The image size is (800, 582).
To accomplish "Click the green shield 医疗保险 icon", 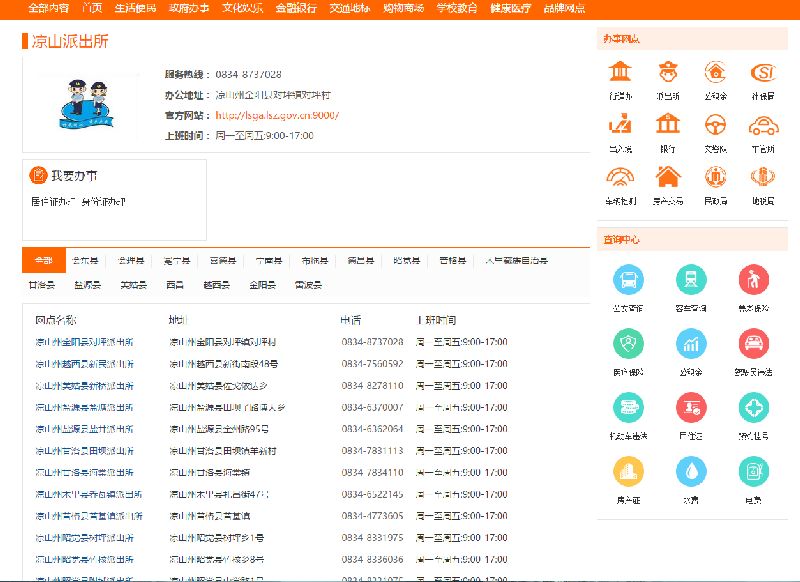I will (x=628, y=343).
